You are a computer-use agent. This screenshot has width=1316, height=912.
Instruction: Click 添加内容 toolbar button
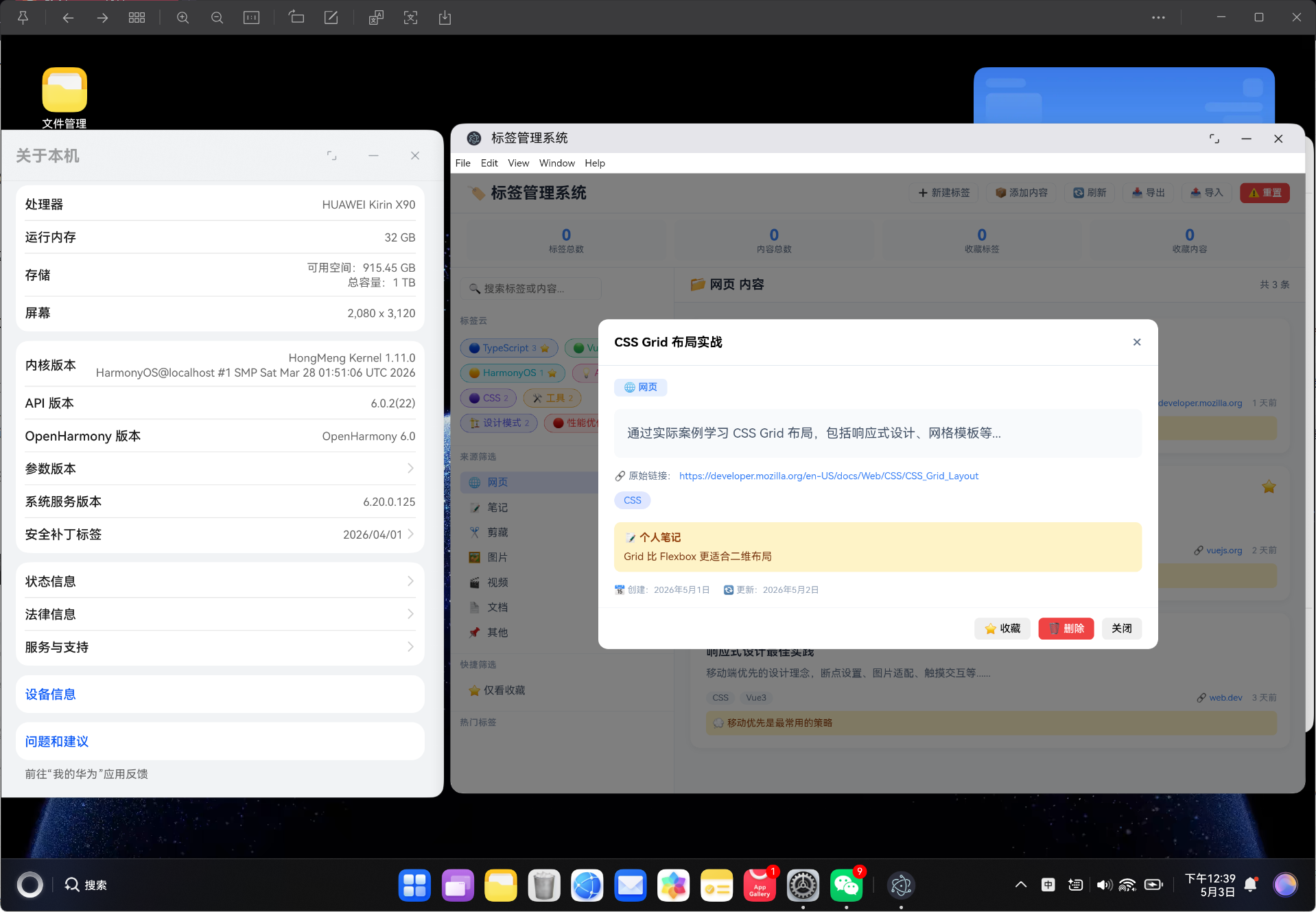[x=1021, y=193]
